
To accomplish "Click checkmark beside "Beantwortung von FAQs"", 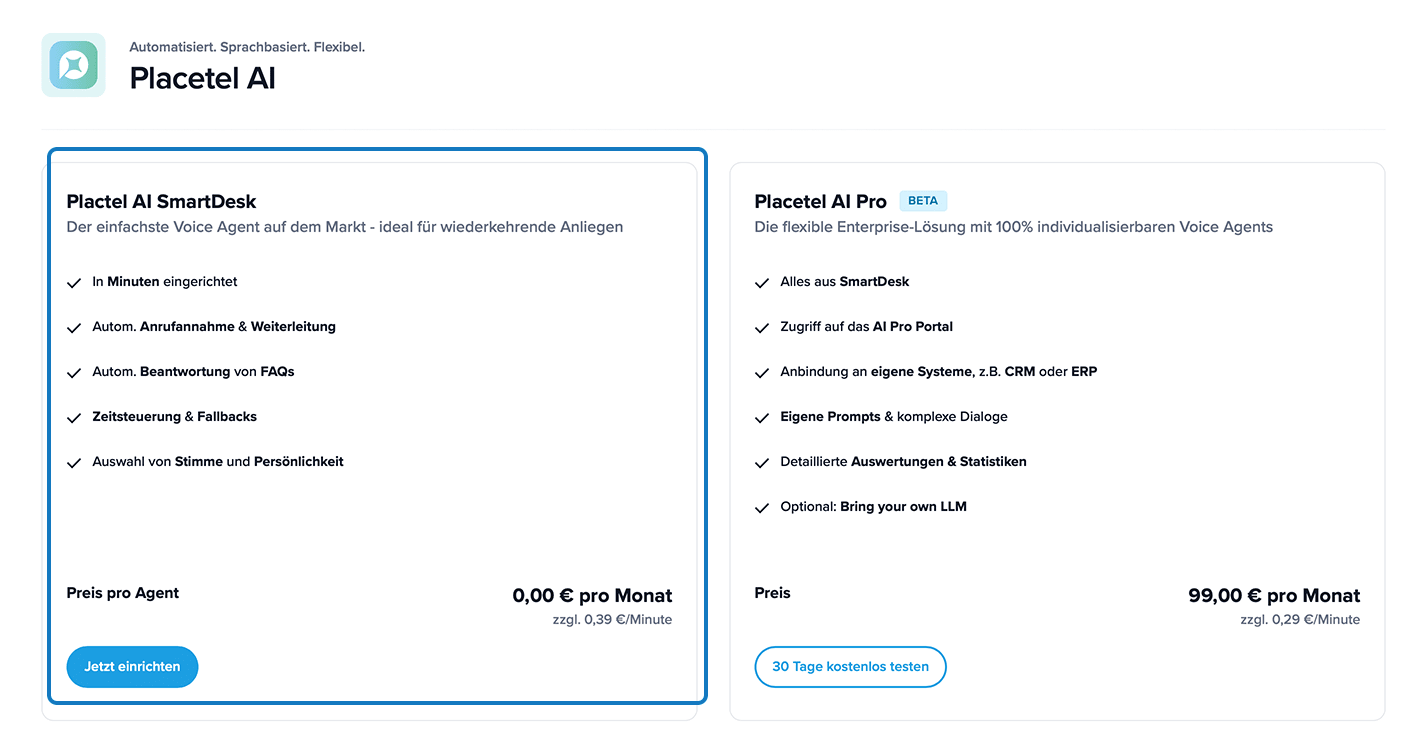I will click(74, 373).
